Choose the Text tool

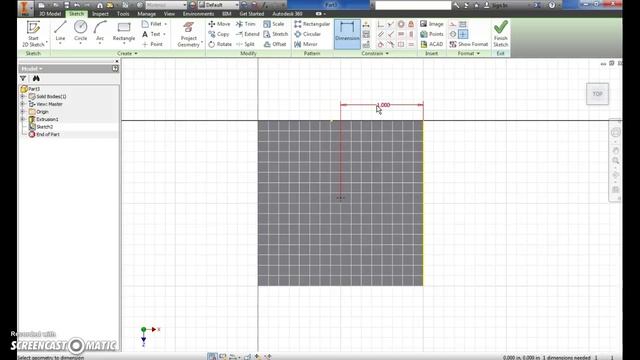click(153, 34)
